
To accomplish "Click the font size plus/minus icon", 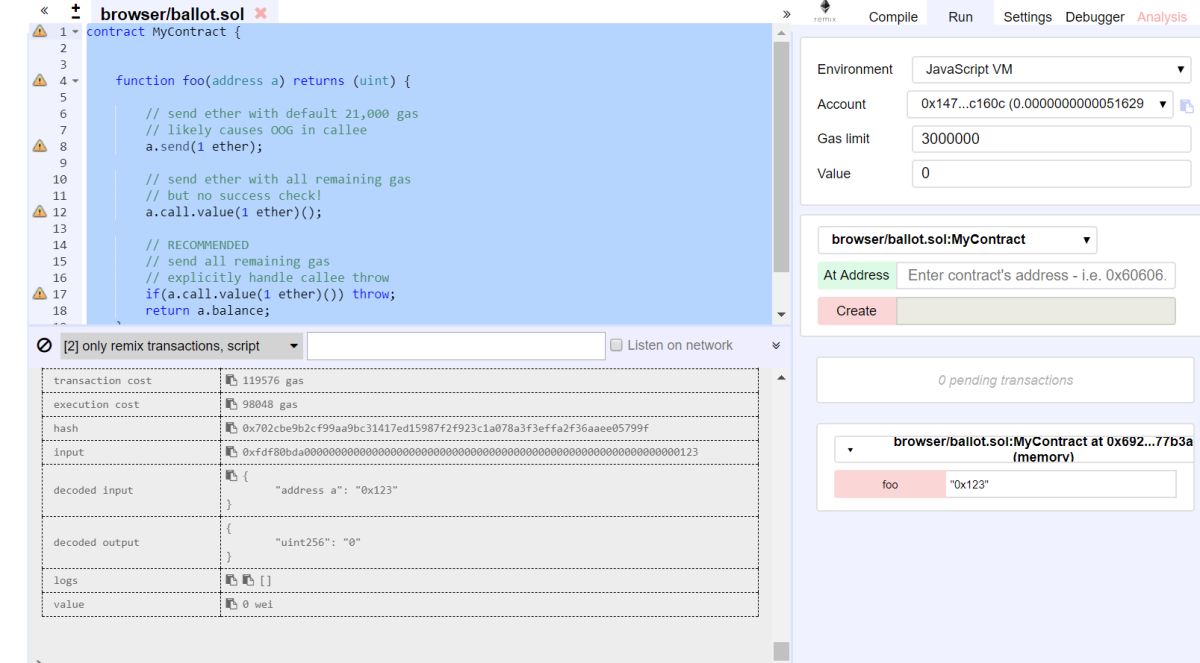I will [x=76, y=11].
